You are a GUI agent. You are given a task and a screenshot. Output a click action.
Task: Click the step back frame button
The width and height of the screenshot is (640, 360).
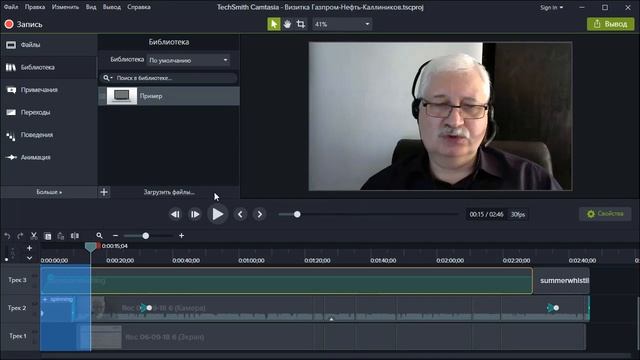tap(175, 214)
